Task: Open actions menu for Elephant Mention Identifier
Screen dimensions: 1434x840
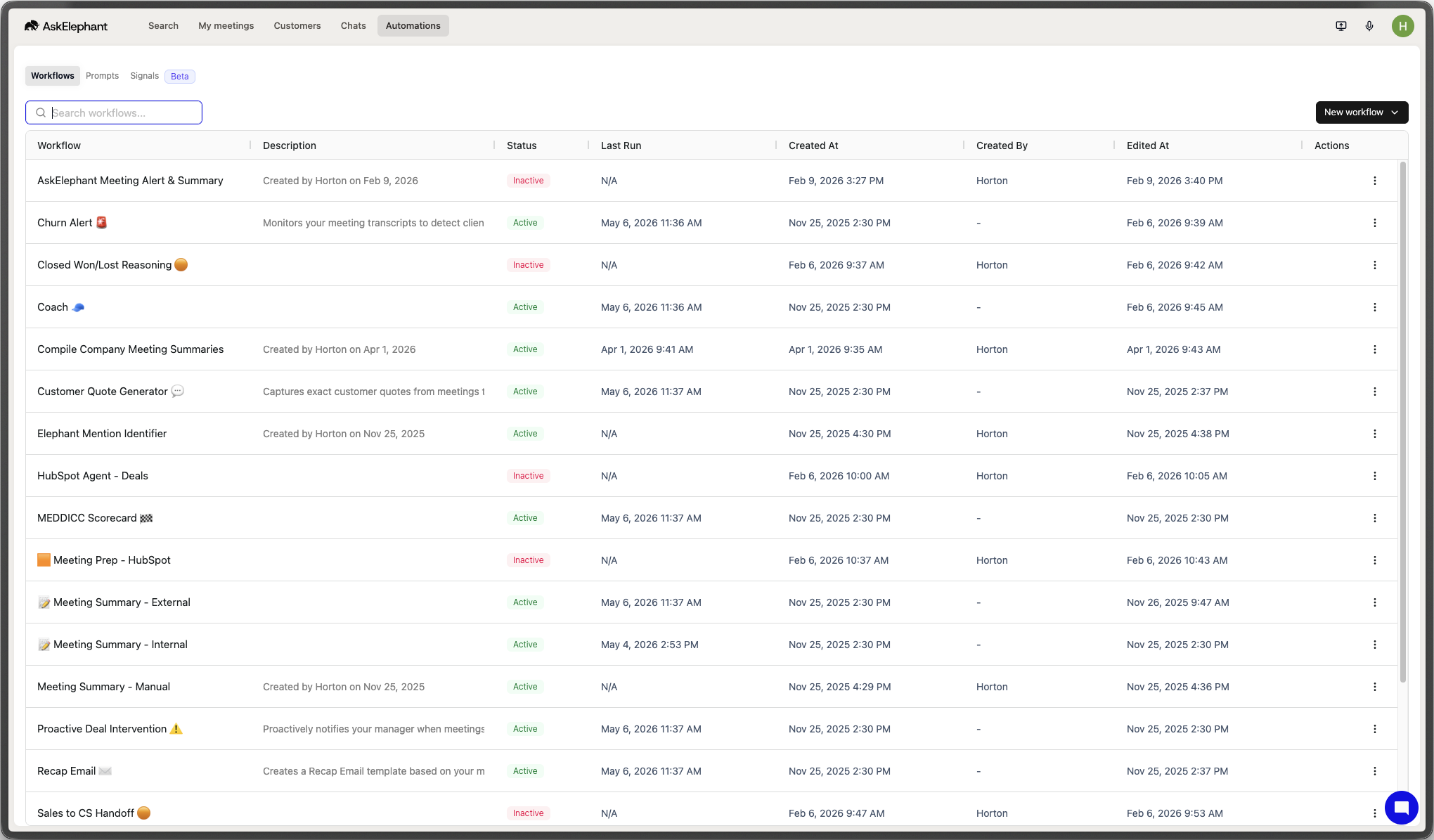Action: click(1375, 434)
